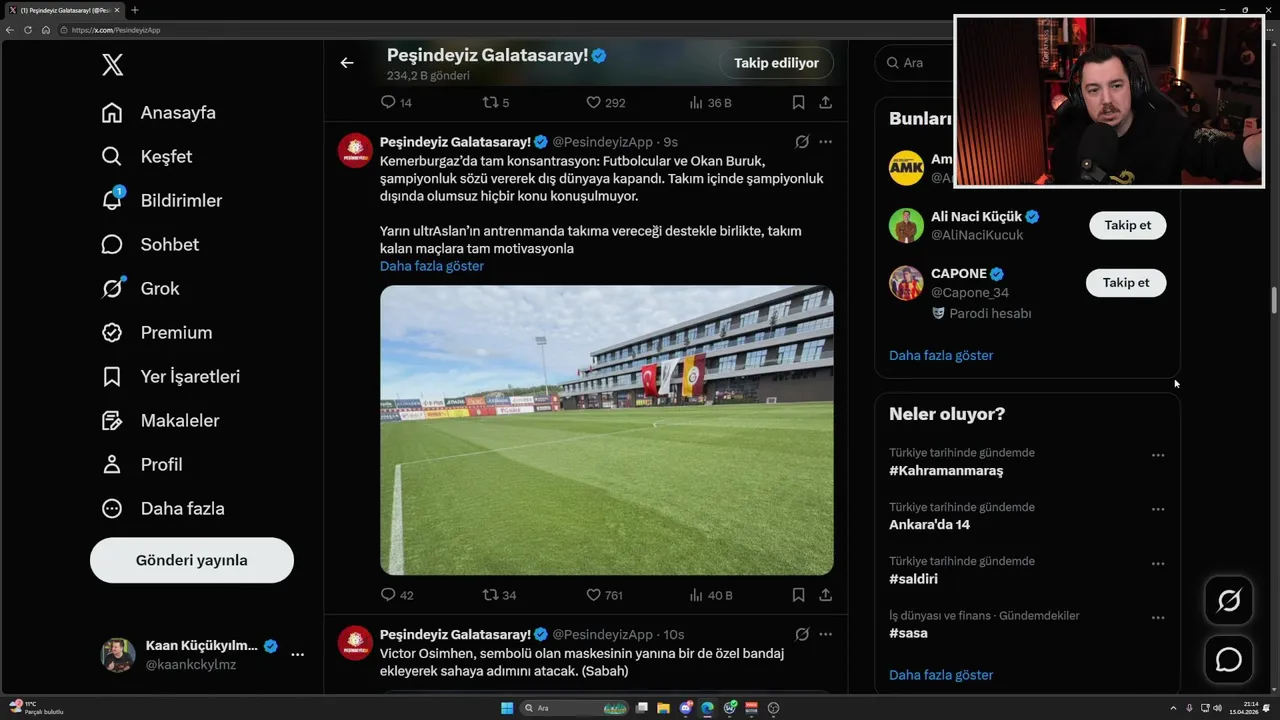Screen dimensions: 1280x720
Task: Open Peşindeyiz Galatasaray avatar on Kemerburgaz post
Action: coord(355,150)
